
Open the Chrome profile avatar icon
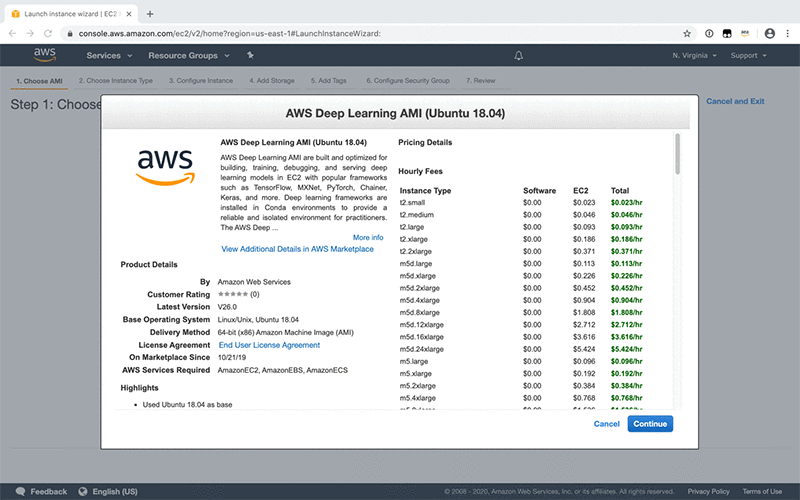pyautogui.click(x=770, y=34)
